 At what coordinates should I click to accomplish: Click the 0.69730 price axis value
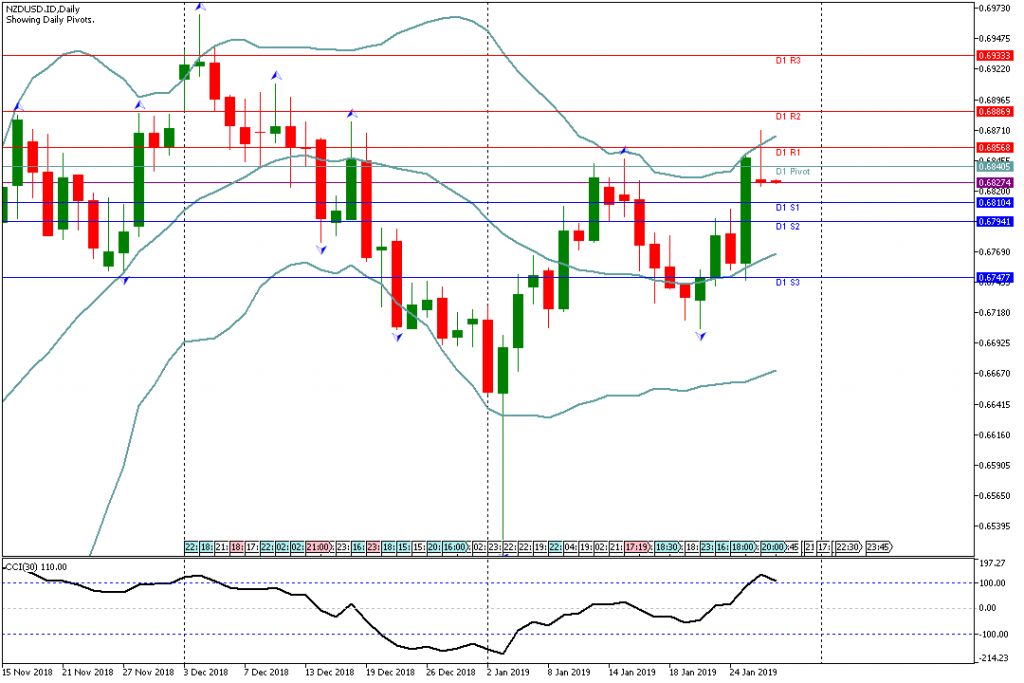995,8
